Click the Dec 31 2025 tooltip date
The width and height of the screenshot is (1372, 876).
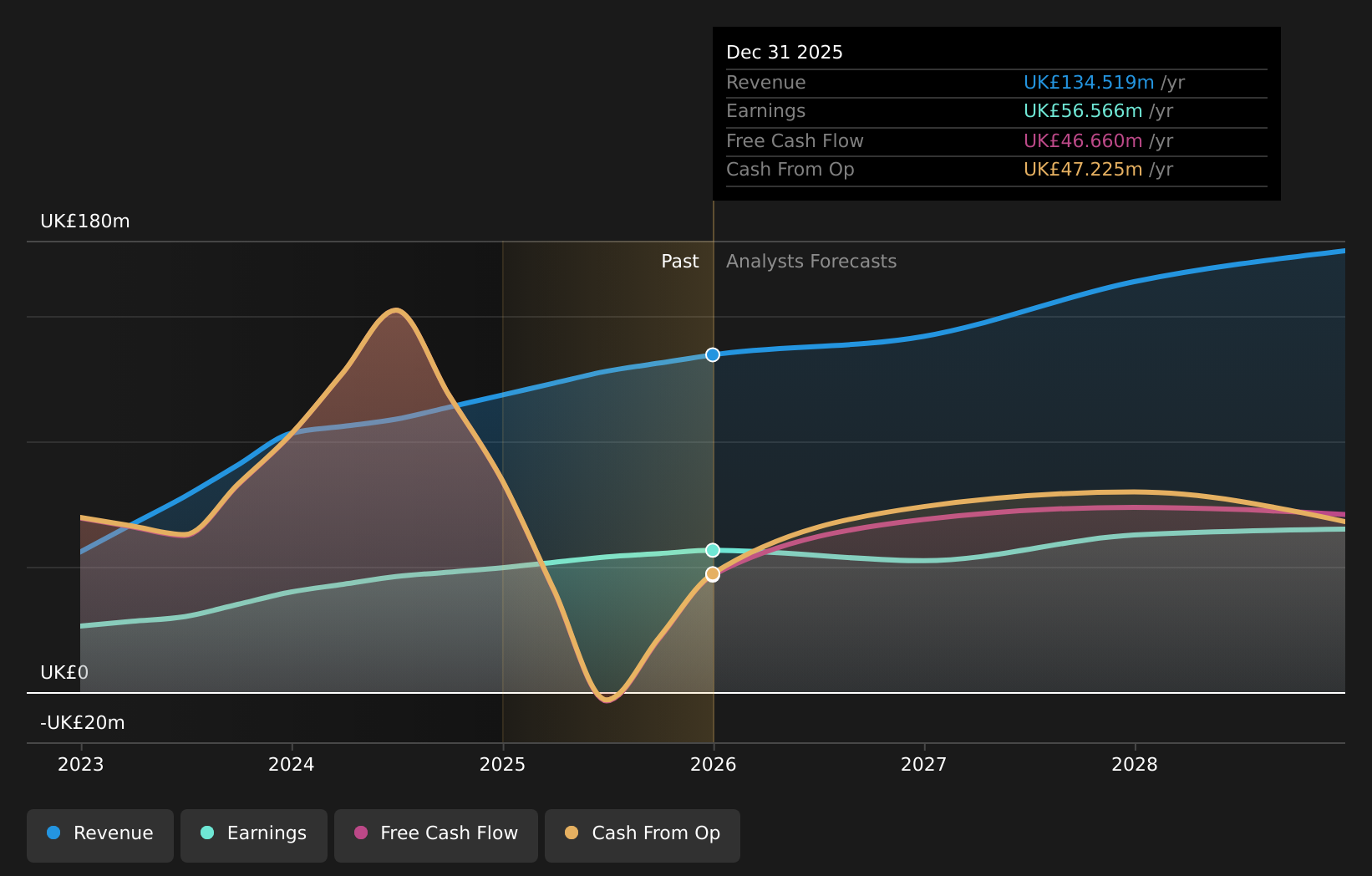pyautogui.click(x=785, y=53)
